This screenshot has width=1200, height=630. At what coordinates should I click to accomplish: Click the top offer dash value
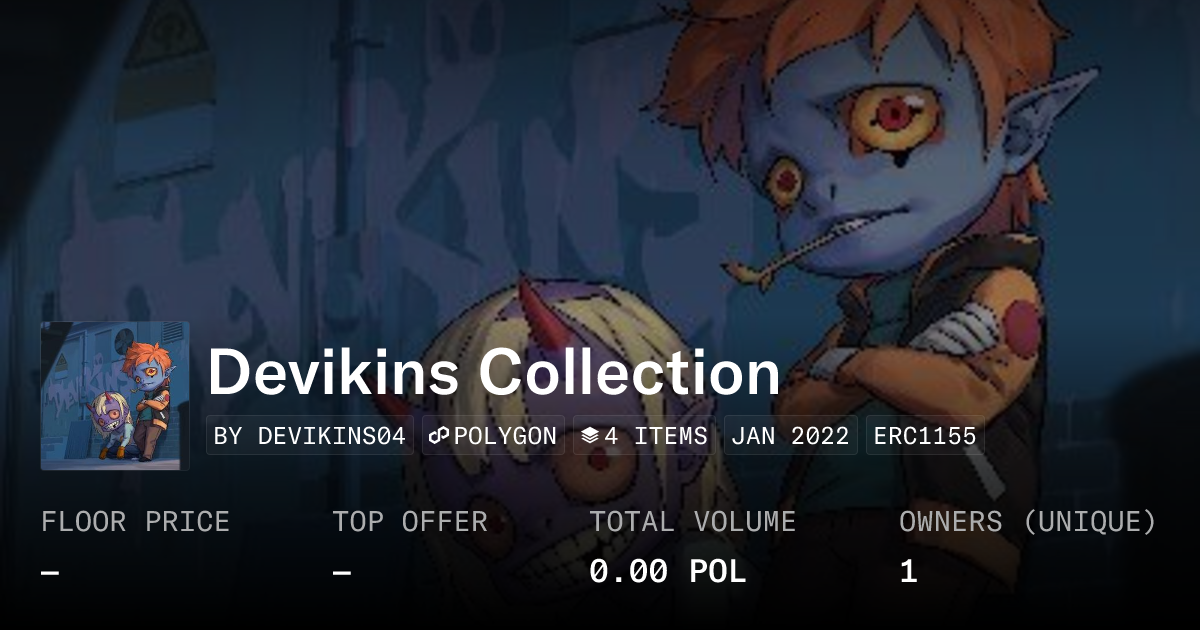click(x=342, y=573)
